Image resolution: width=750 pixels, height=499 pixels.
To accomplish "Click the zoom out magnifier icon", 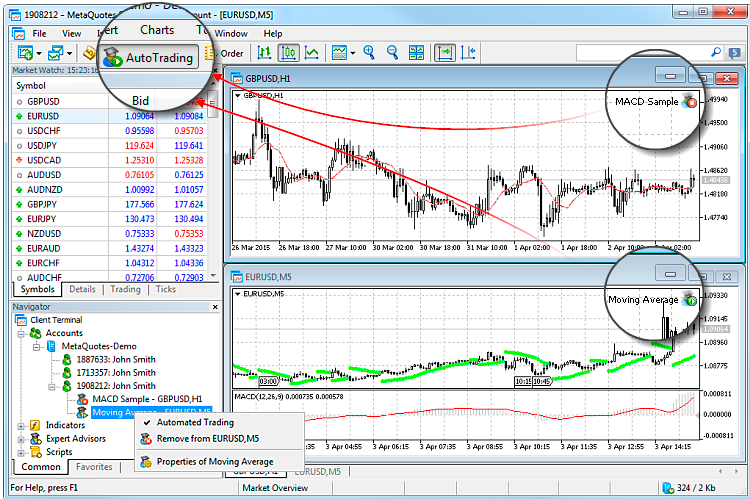I will tap(391, 52).
